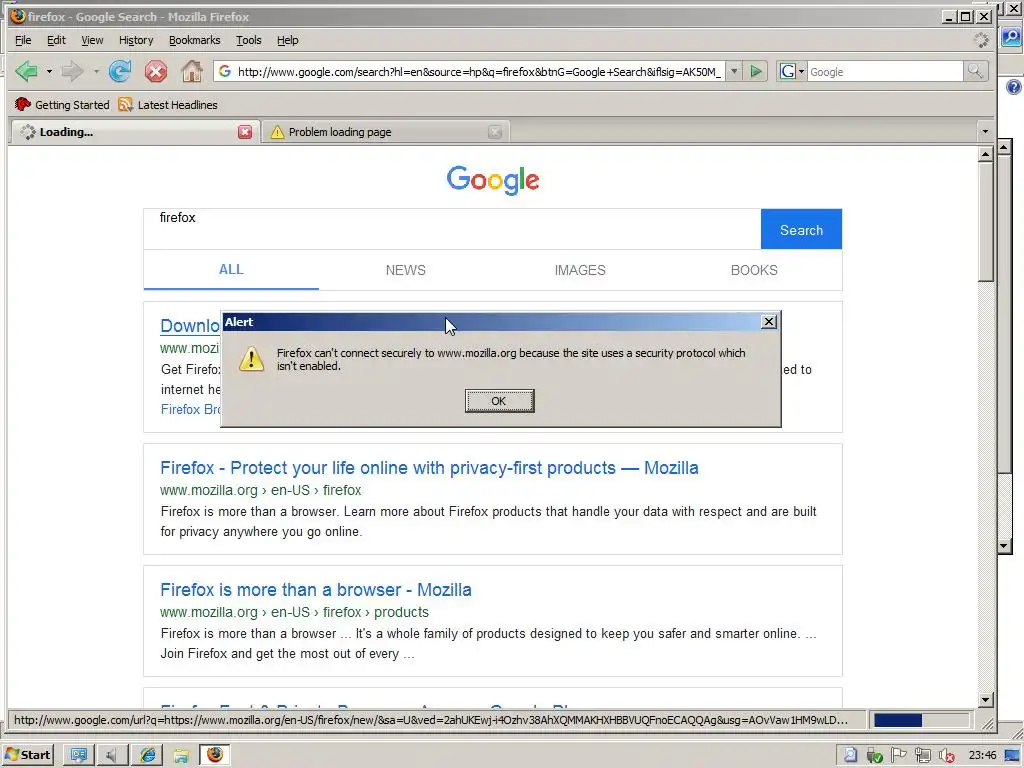This screenshot has height=768, width=1024.
Task: Click the Firefox taskbar button
Action: pos(214,755)
